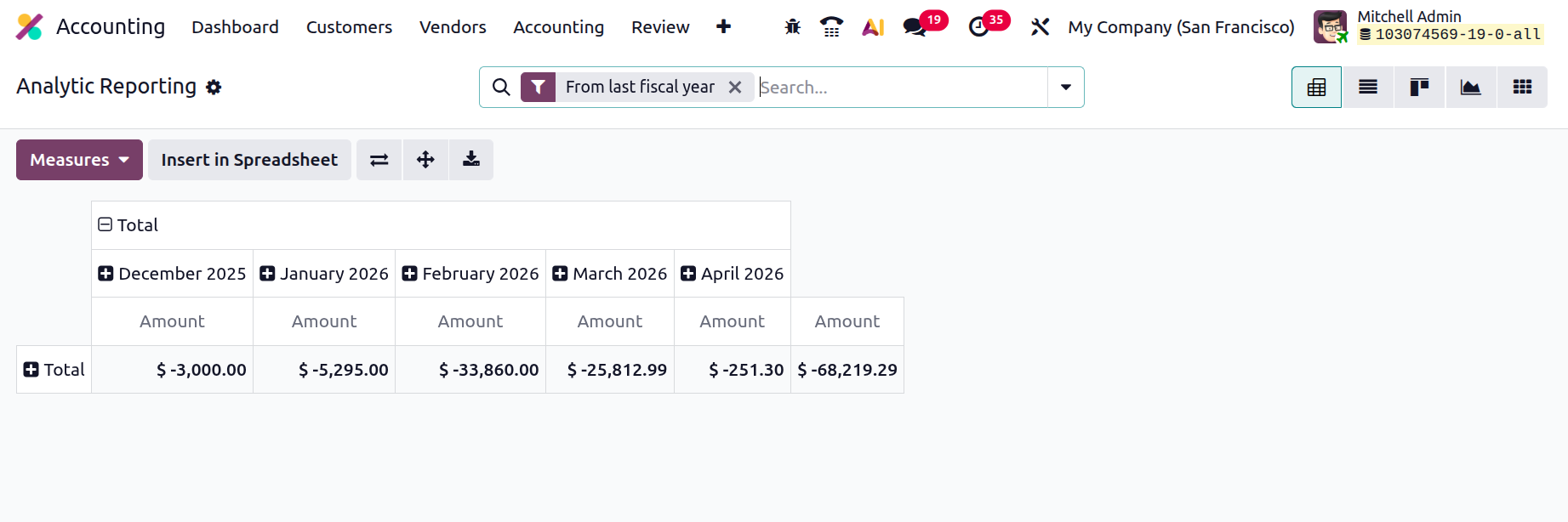Viewport: 1568px width, 522px height.
Task: Remove the From last fiscal year filter
Action: point(735,87)
